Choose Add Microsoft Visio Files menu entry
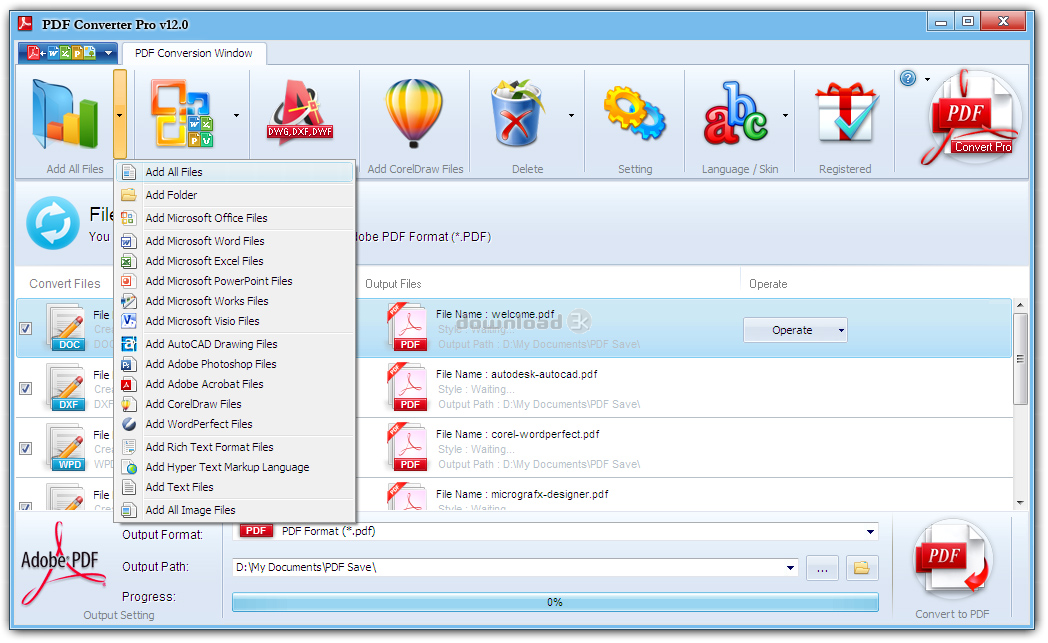 (235, 321)
